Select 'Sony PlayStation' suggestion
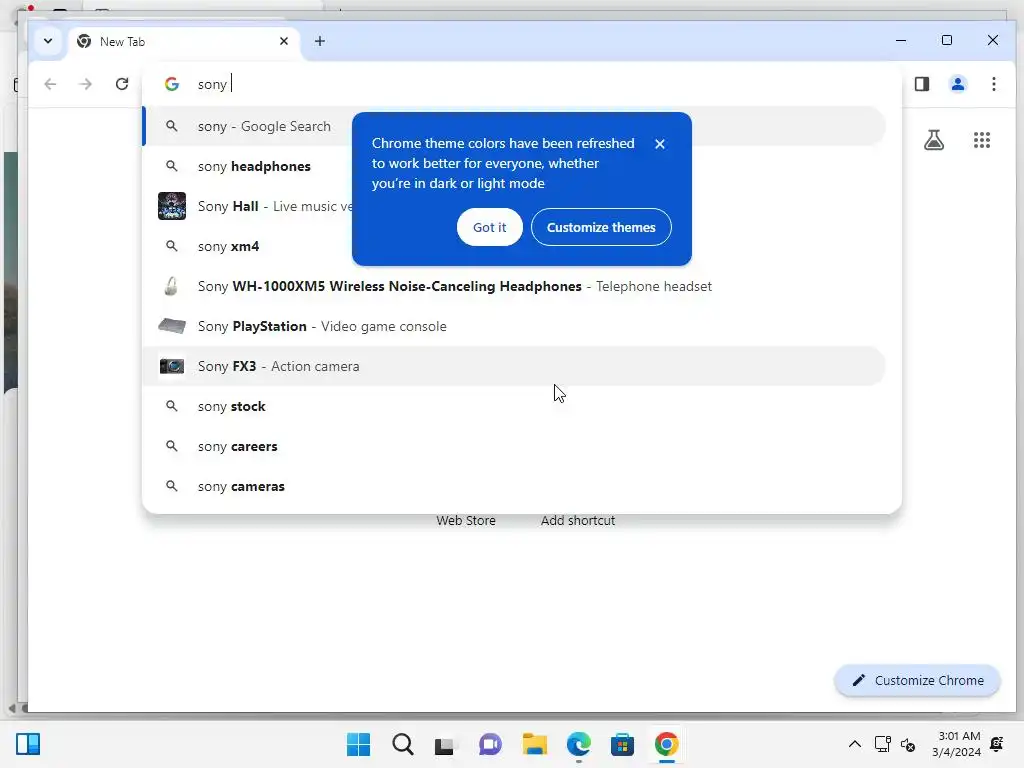Image resolution: width=1024 pixels, height=768 pixels. coord(515,326)
